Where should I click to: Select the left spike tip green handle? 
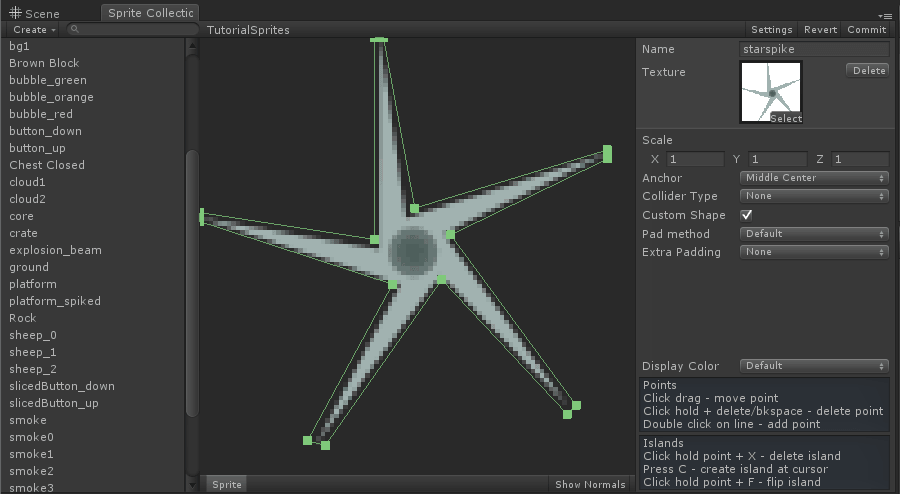coord(201,217)
